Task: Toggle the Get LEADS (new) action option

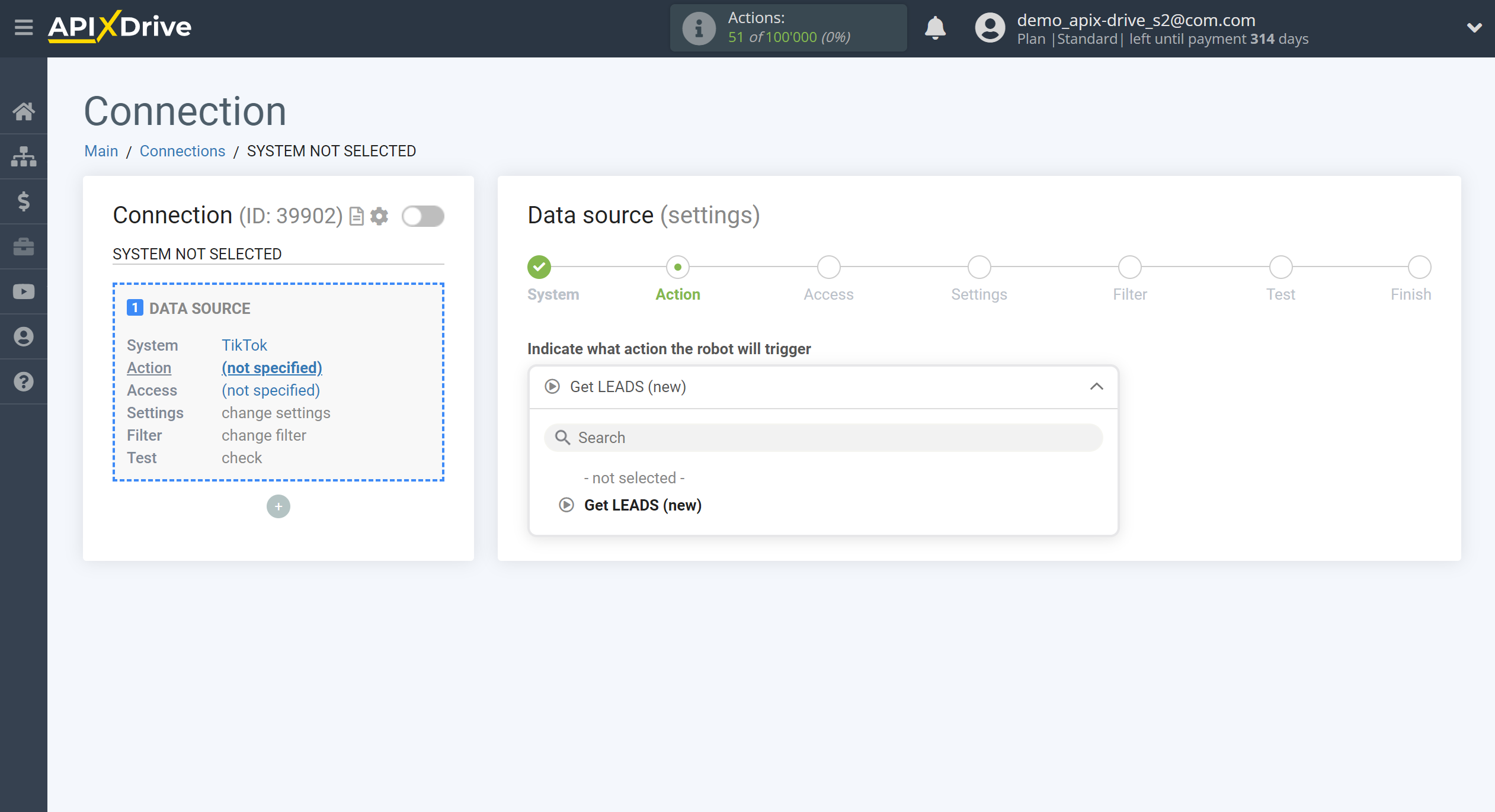Action: (x=641, y=504)
